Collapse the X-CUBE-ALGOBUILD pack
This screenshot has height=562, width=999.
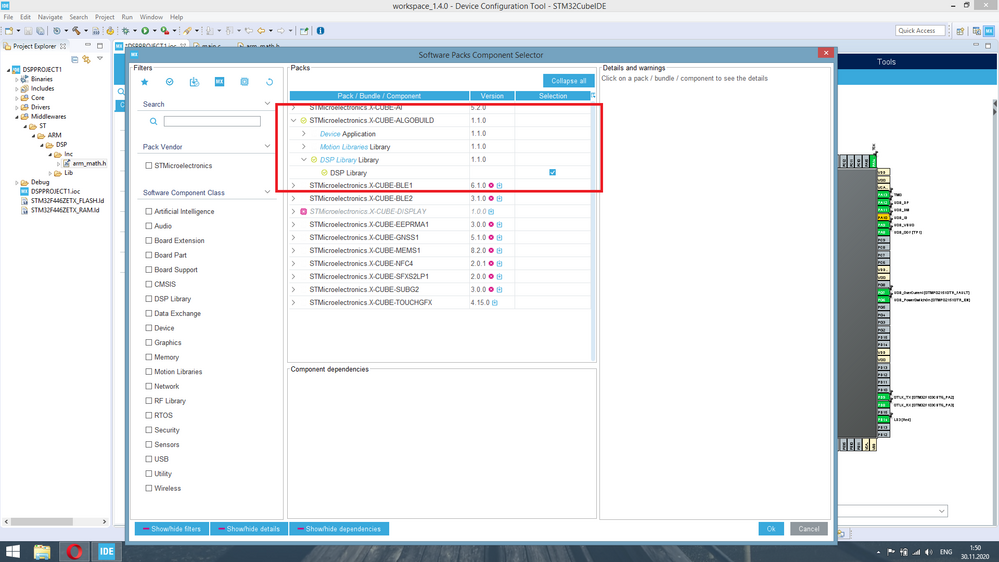[294, 120]
